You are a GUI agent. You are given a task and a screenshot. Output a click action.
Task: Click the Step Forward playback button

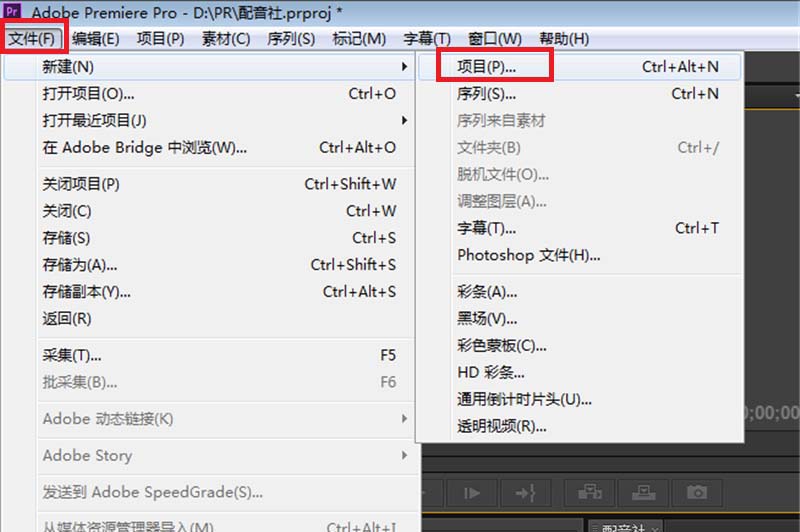471,493
